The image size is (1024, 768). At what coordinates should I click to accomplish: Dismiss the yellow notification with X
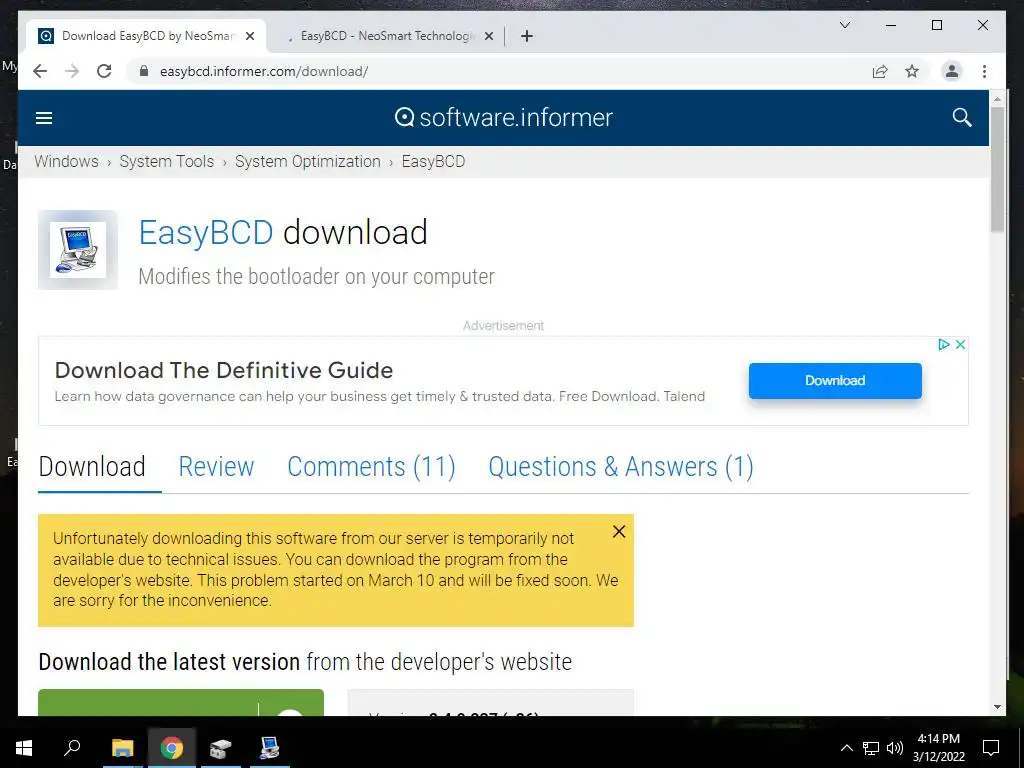point(619,532)
